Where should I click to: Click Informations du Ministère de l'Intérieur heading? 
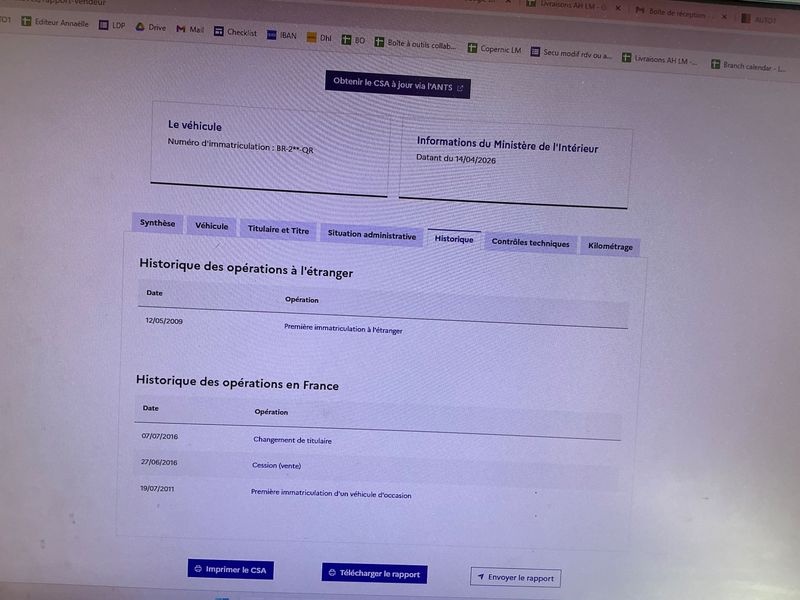(507, 145)
